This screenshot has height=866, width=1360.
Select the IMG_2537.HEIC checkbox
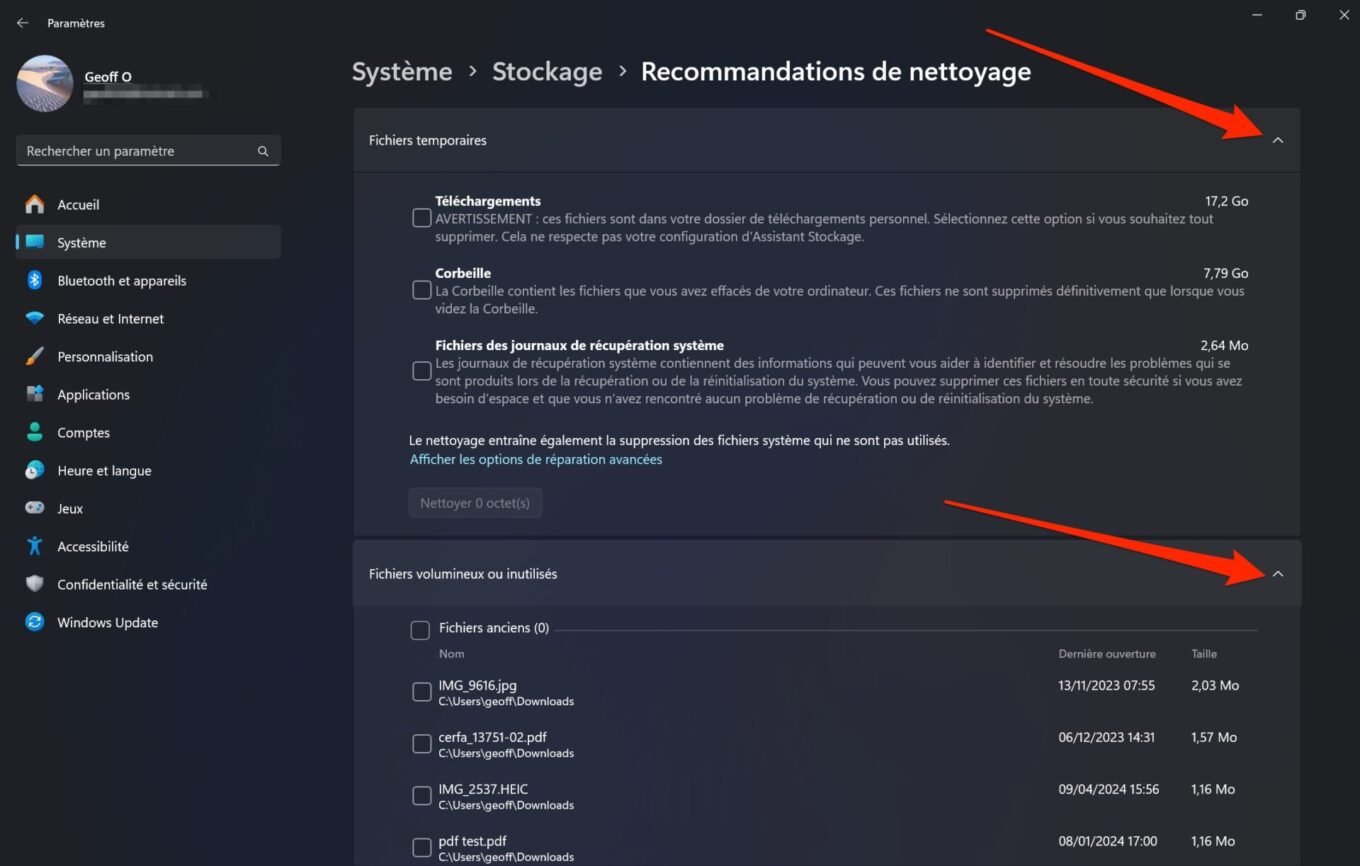(422, 796)
